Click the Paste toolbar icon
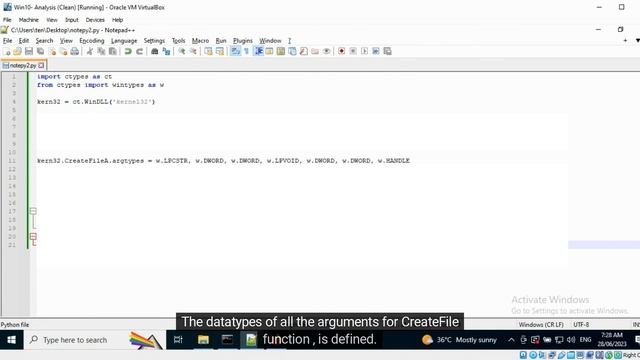640x360 pixels. 112,51
